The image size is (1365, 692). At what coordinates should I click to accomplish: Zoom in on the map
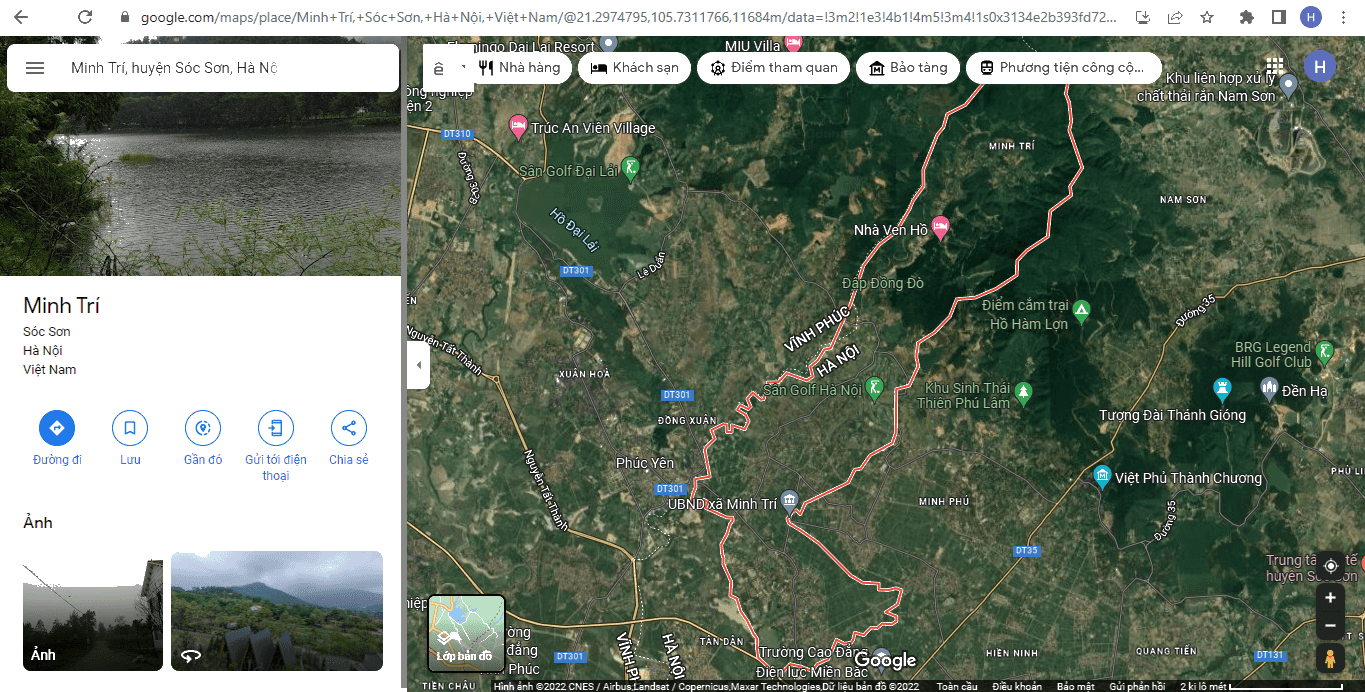click(1330, 598)
